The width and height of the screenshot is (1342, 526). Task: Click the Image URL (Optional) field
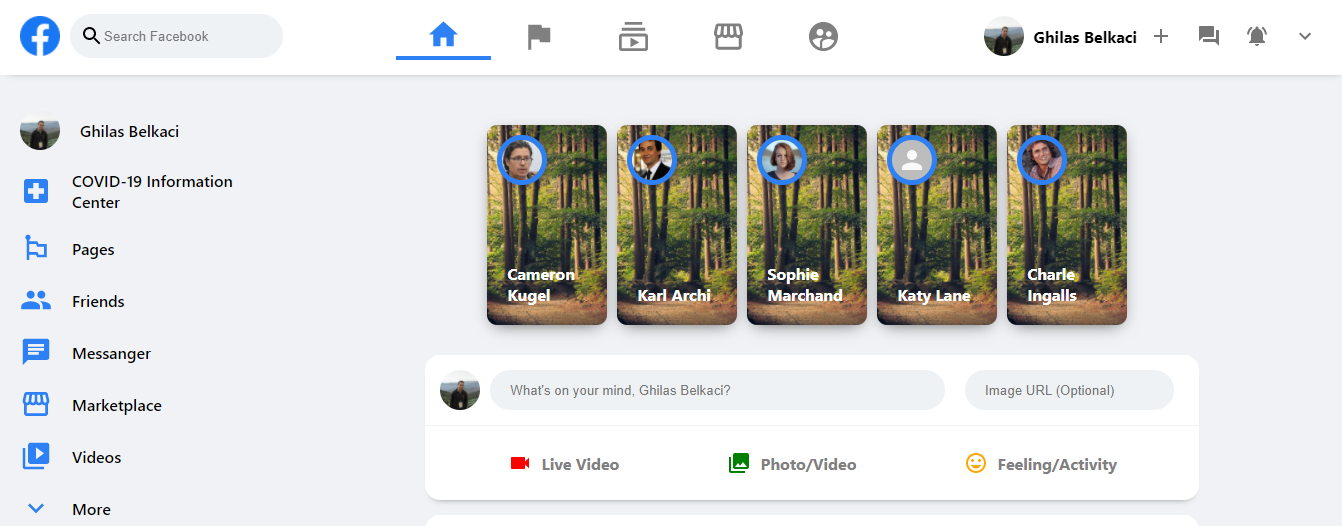click(x=1068, y=390)
